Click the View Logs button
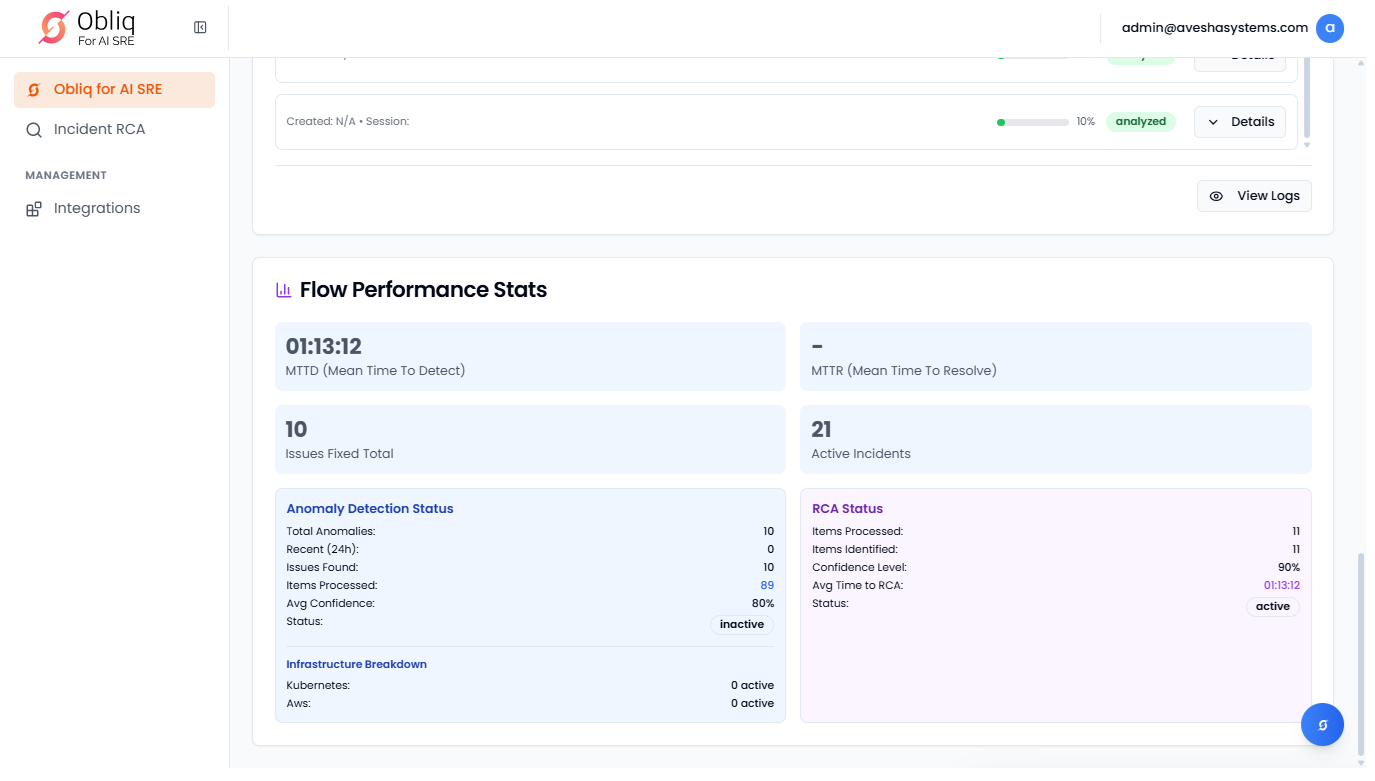This screenshot has width=1375, height=781. (1254, 196)
